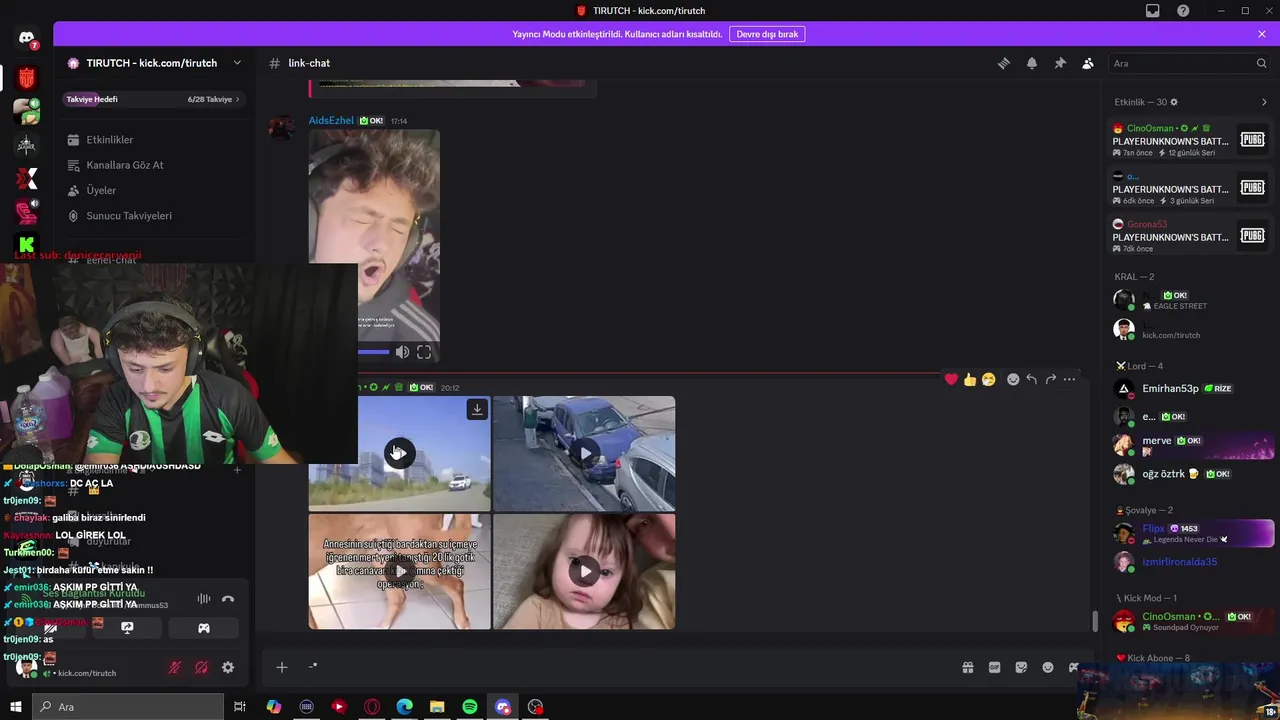Open CinoOsman PUBG activity card
The width and height of the screenshot is (1280, 720).
(x=1190, y=140)
